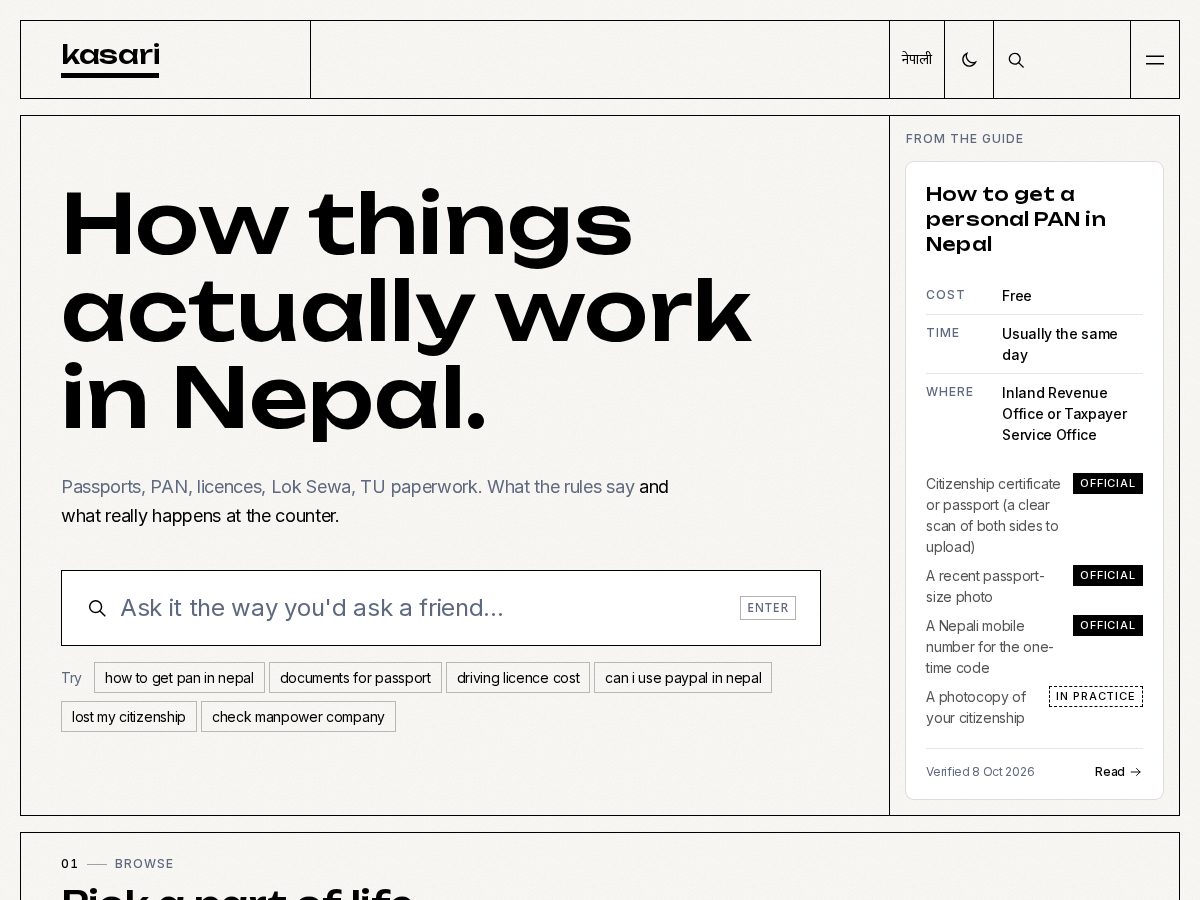Screen dimensions: 1200x900
Task: Click 'Usually the same day' time value
Action: pyautogui.click(x=1060, y=344)
